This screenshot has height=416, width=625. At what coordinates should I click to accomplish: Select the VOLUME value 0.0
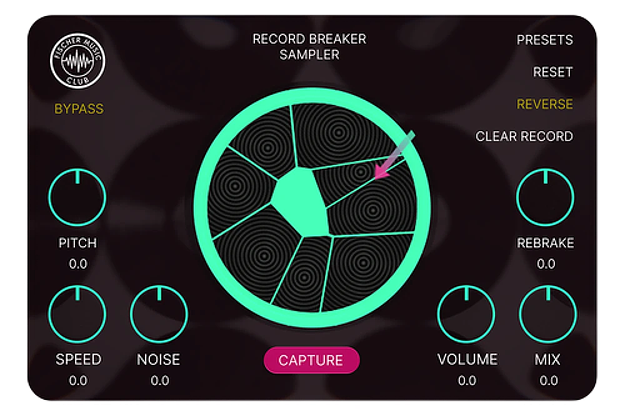pyautogui.click(x=467, y=381)
